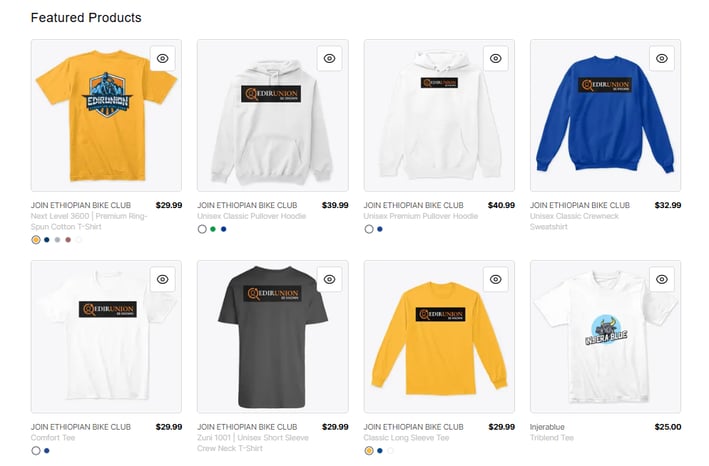The height and width of the screenshot is (466, 709).
Task: Quick view the Classic Long Sleeve Tee
Action: click(496, 279)
